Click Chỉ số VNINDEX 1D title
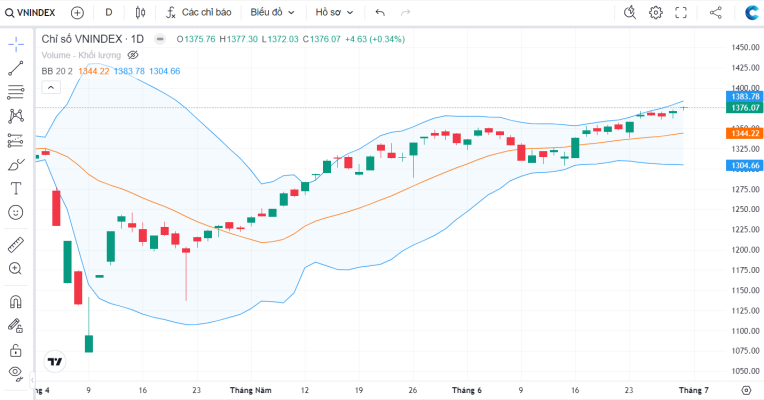Screen dimensions: 764x400 click(x=93, y=39)
